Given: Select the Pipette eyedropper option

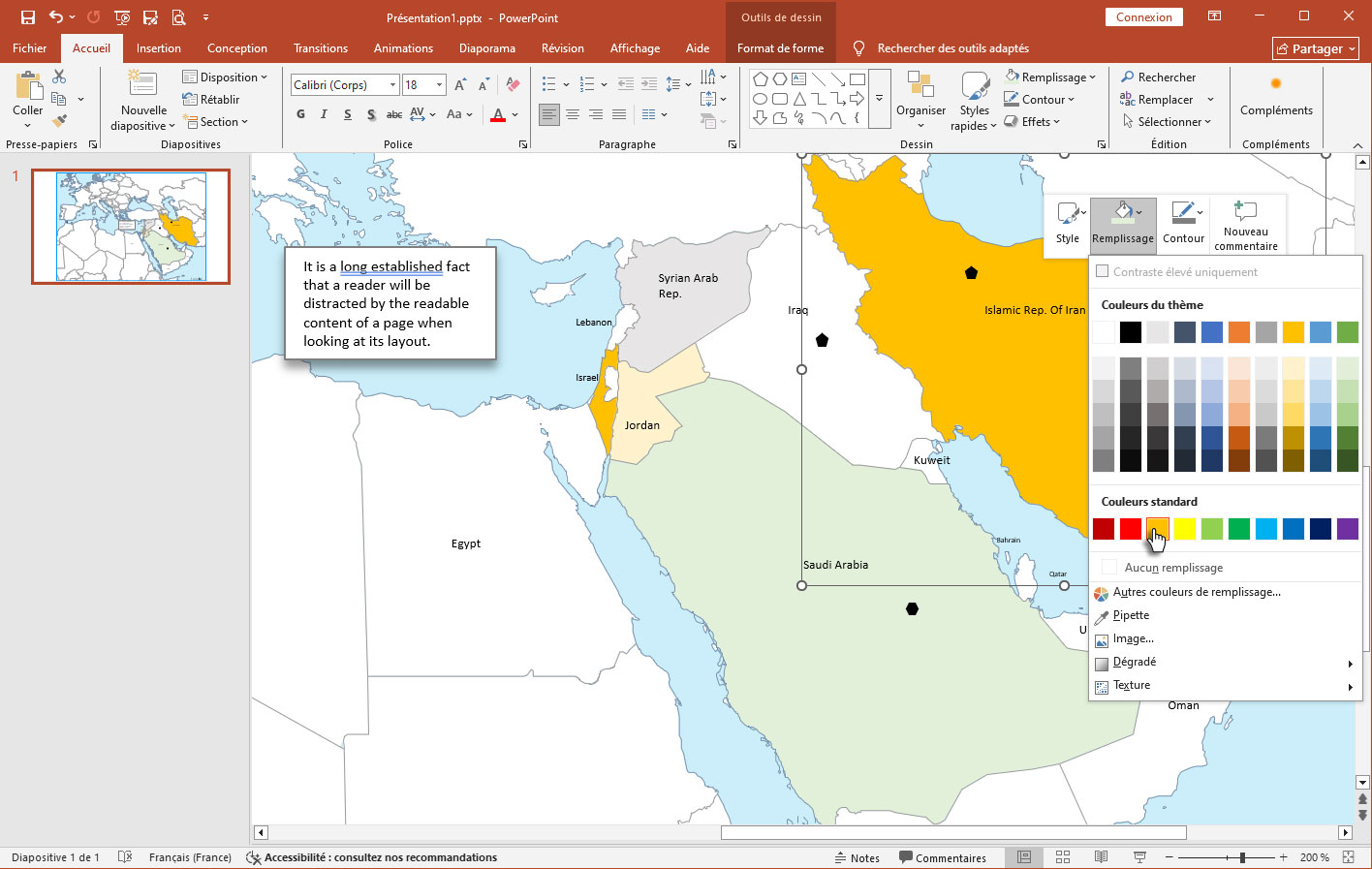Looking at the screenshot, I should pos(1131,615).
